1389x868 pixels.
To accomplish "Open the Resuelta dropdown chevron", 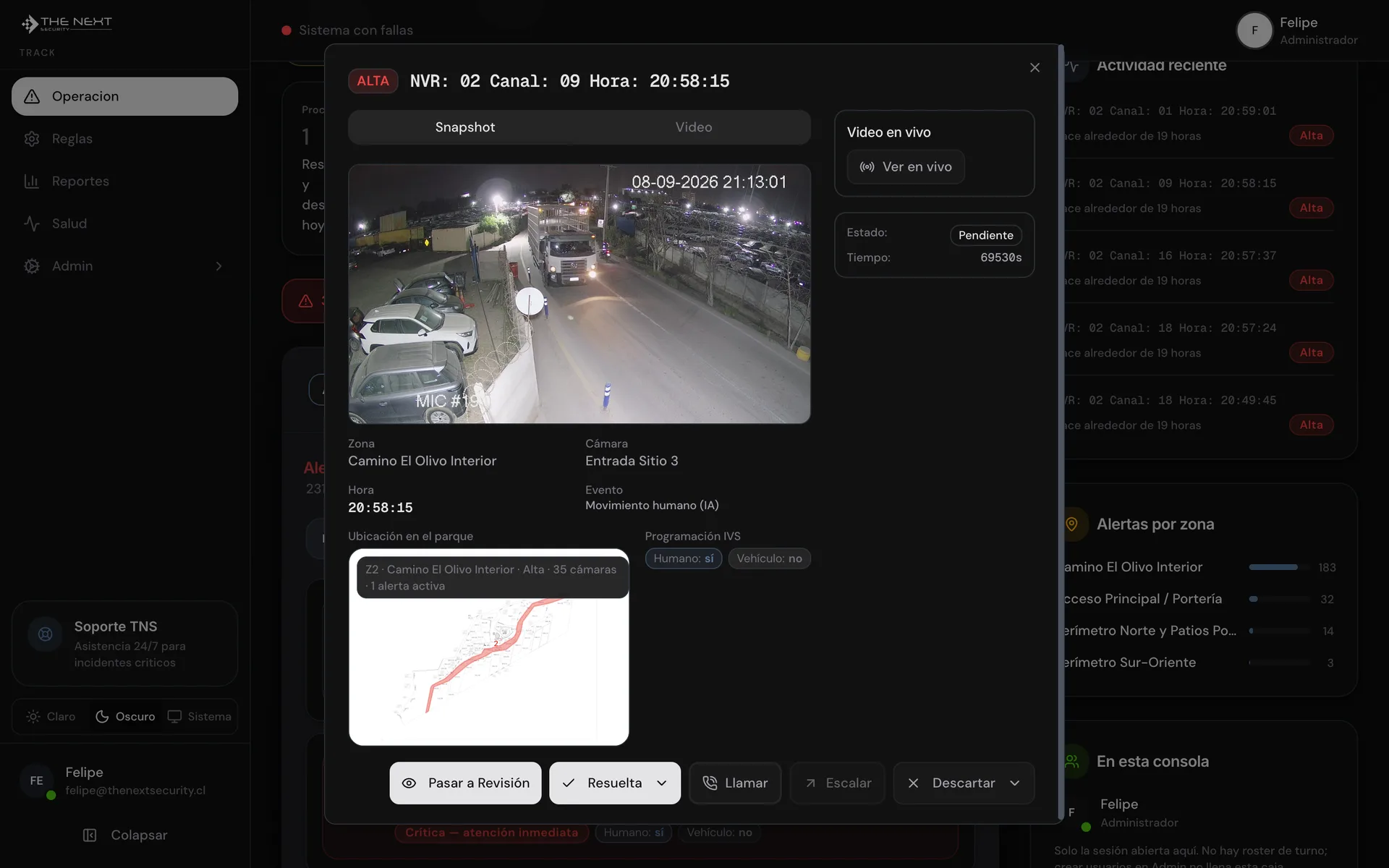I will click(661, 783).
